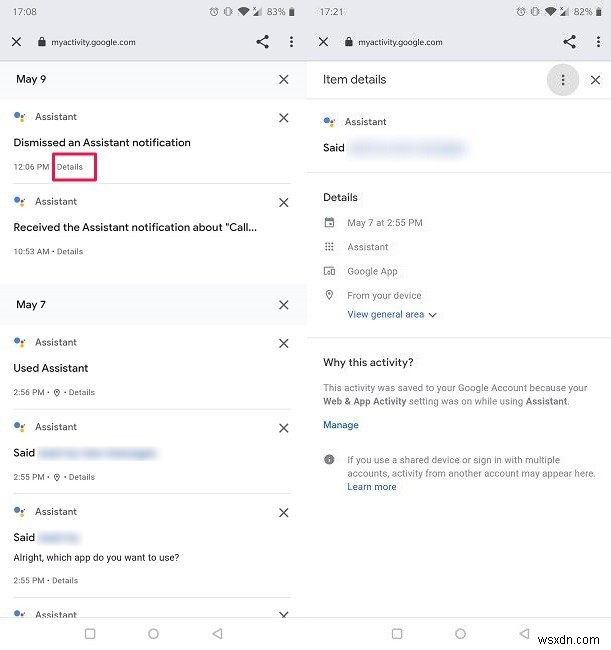
Task: Open Details for 'Alright, which app' entry
Action: [65, 580]
